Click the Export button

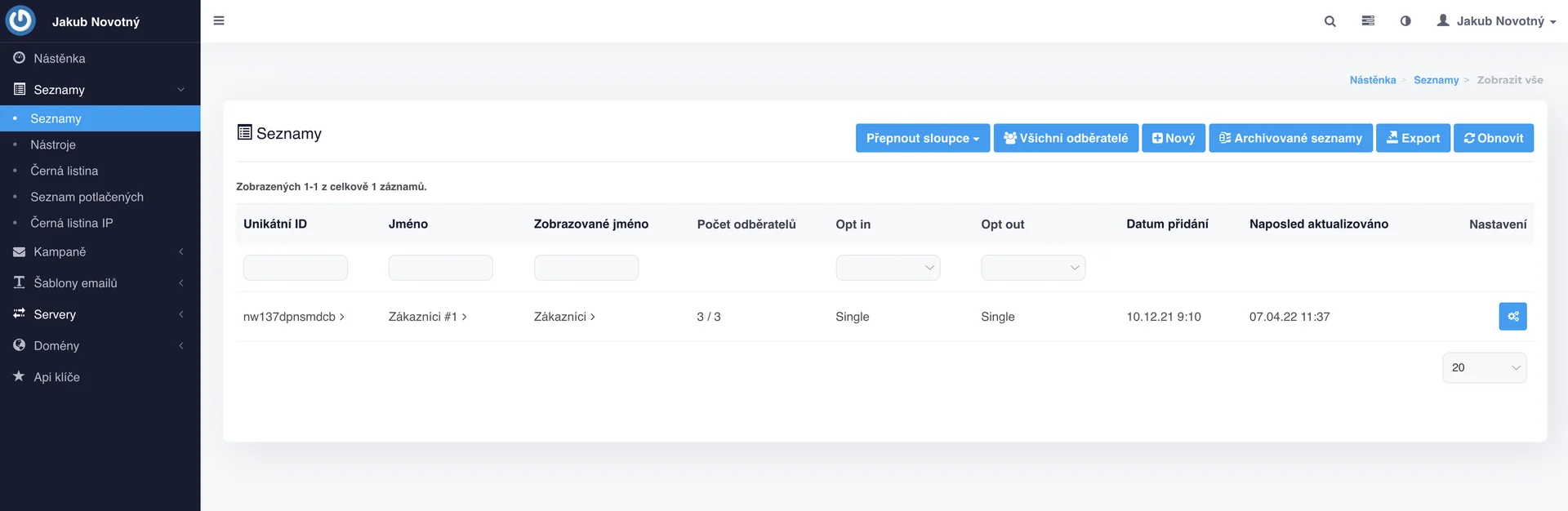[x=1413, y=138]
